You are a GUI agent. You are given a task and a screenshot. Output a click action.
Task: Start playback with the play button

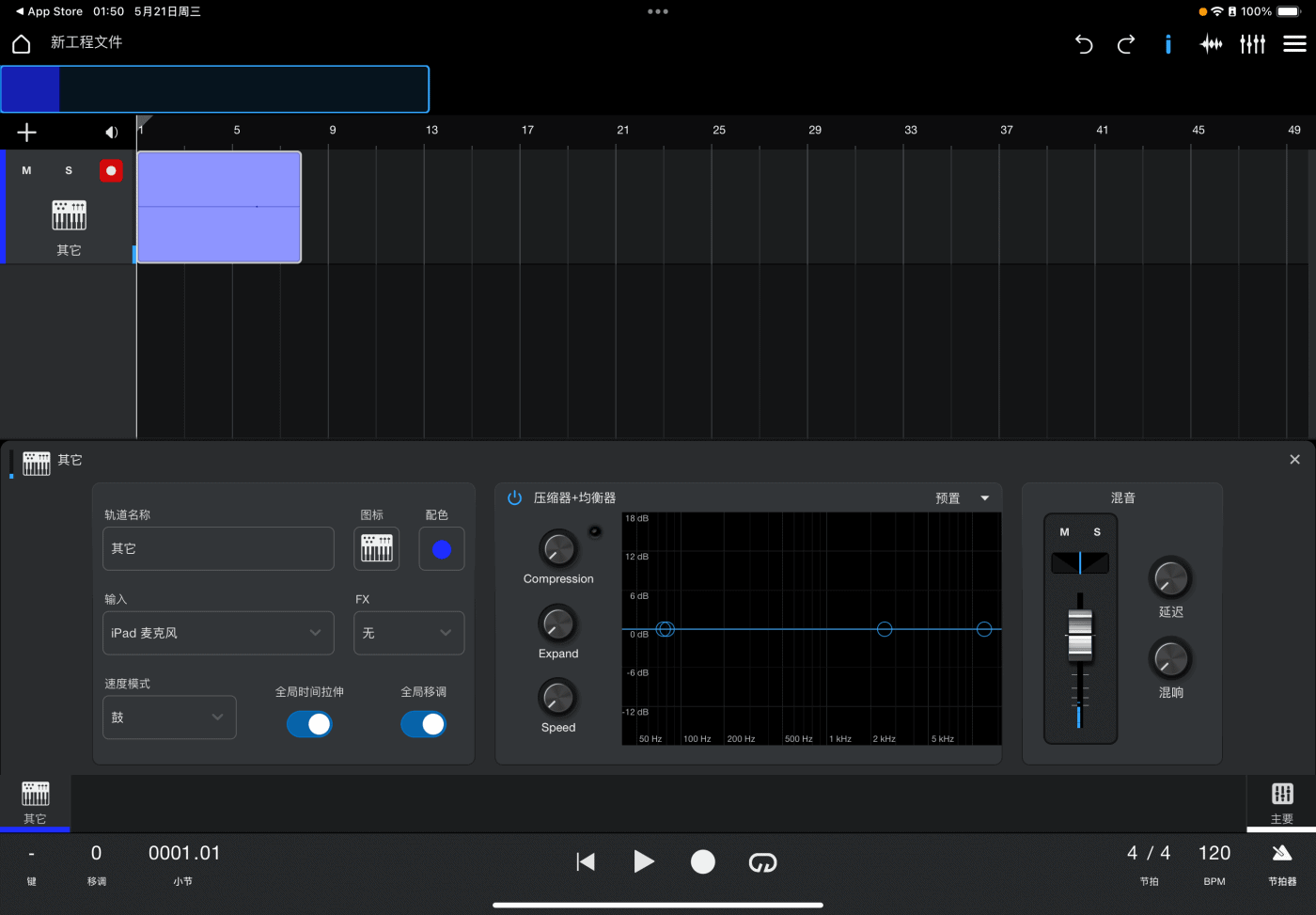pyautogui.click(x=644, y=861)
